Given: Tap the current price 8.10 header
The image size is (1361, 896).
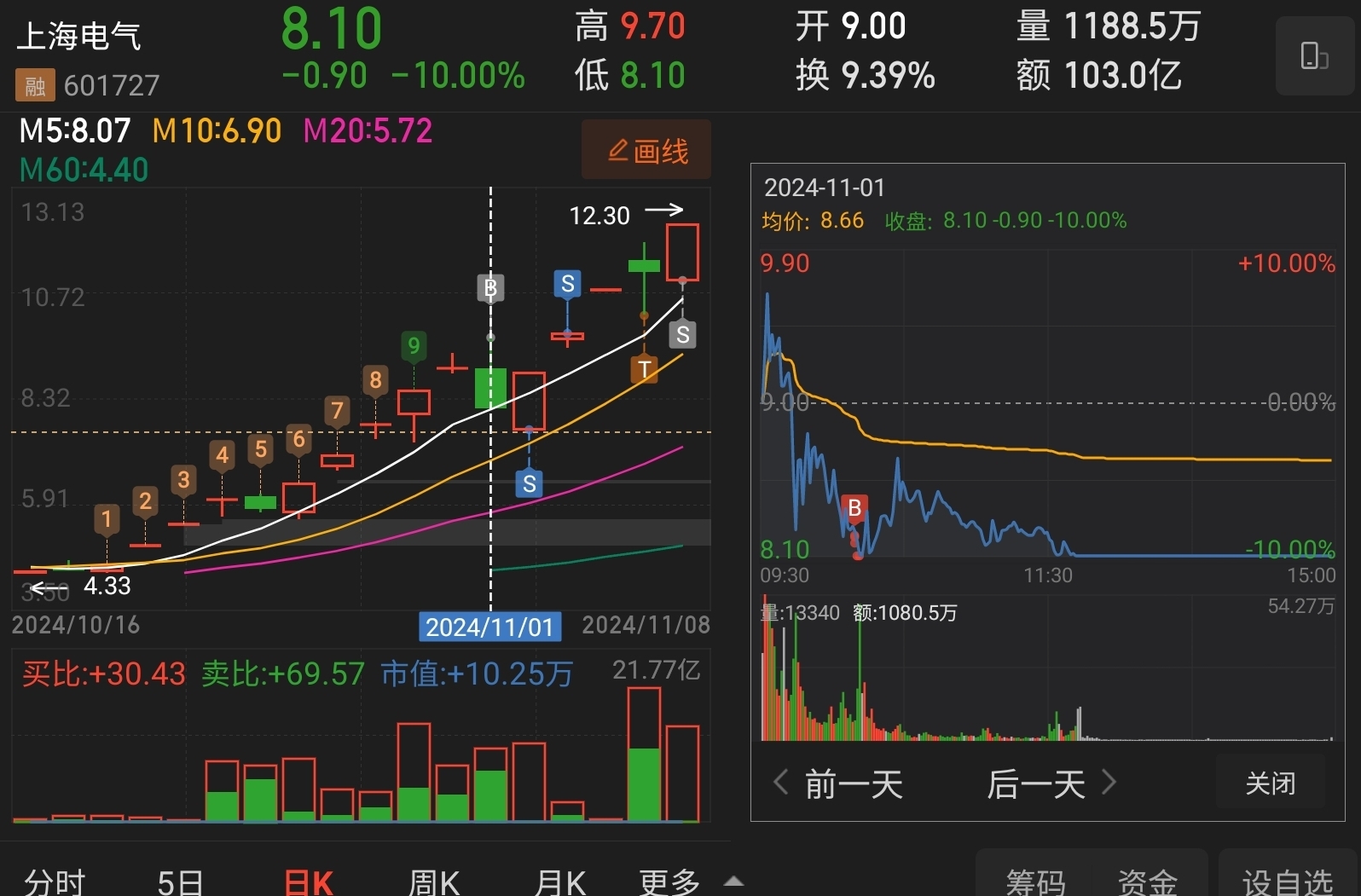Looking at the screenshot, I should point(332,28).
